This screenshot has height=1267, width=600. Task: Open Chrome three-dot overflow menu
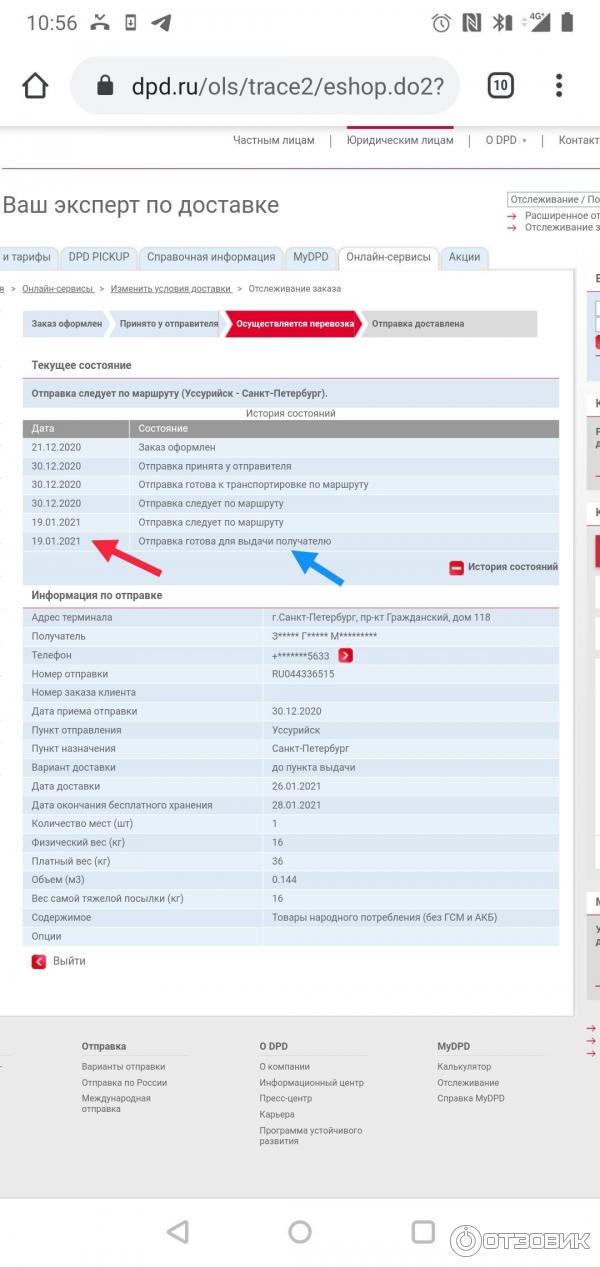[560, 86]
